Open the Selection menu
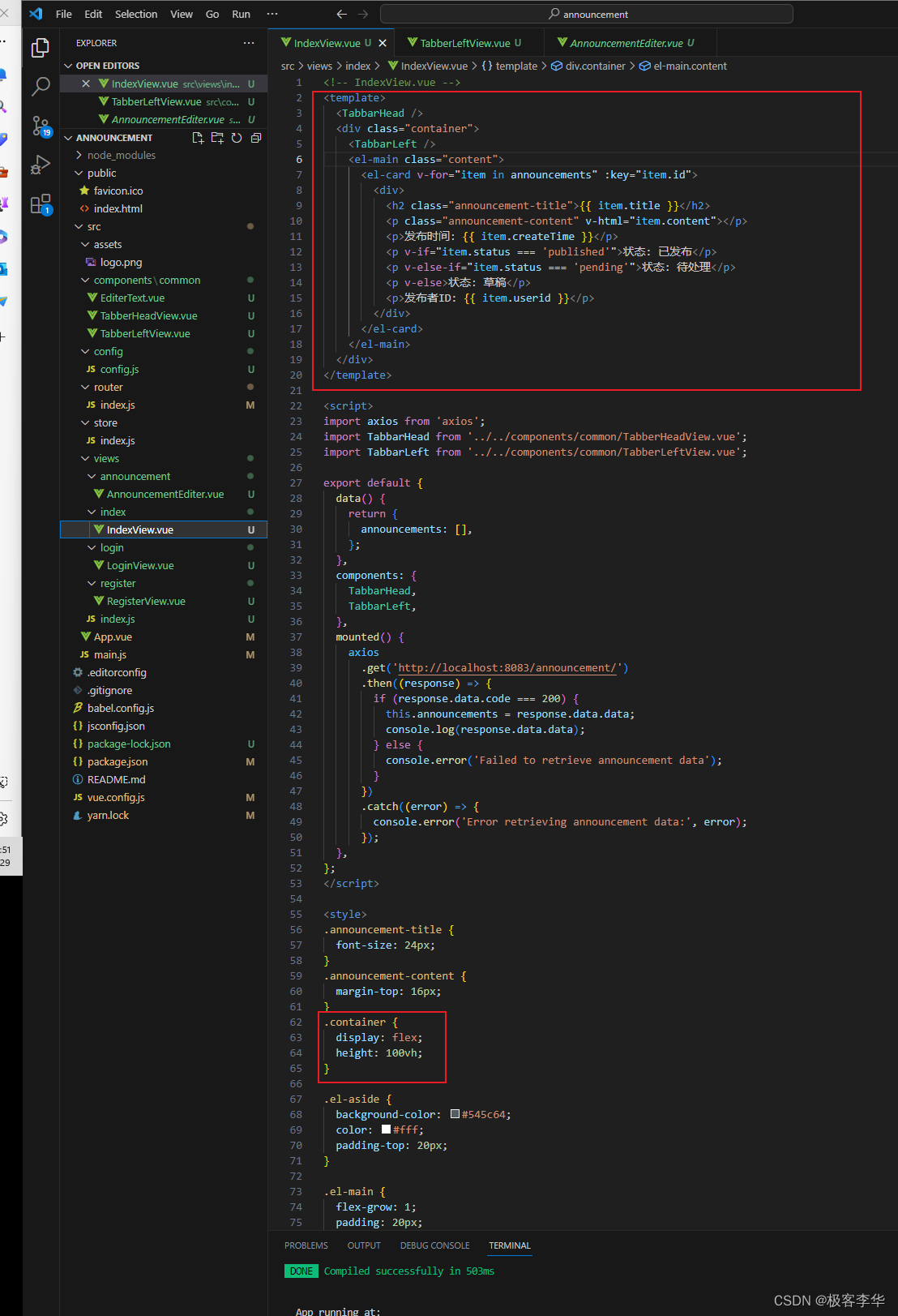 [x=136, y=14]
